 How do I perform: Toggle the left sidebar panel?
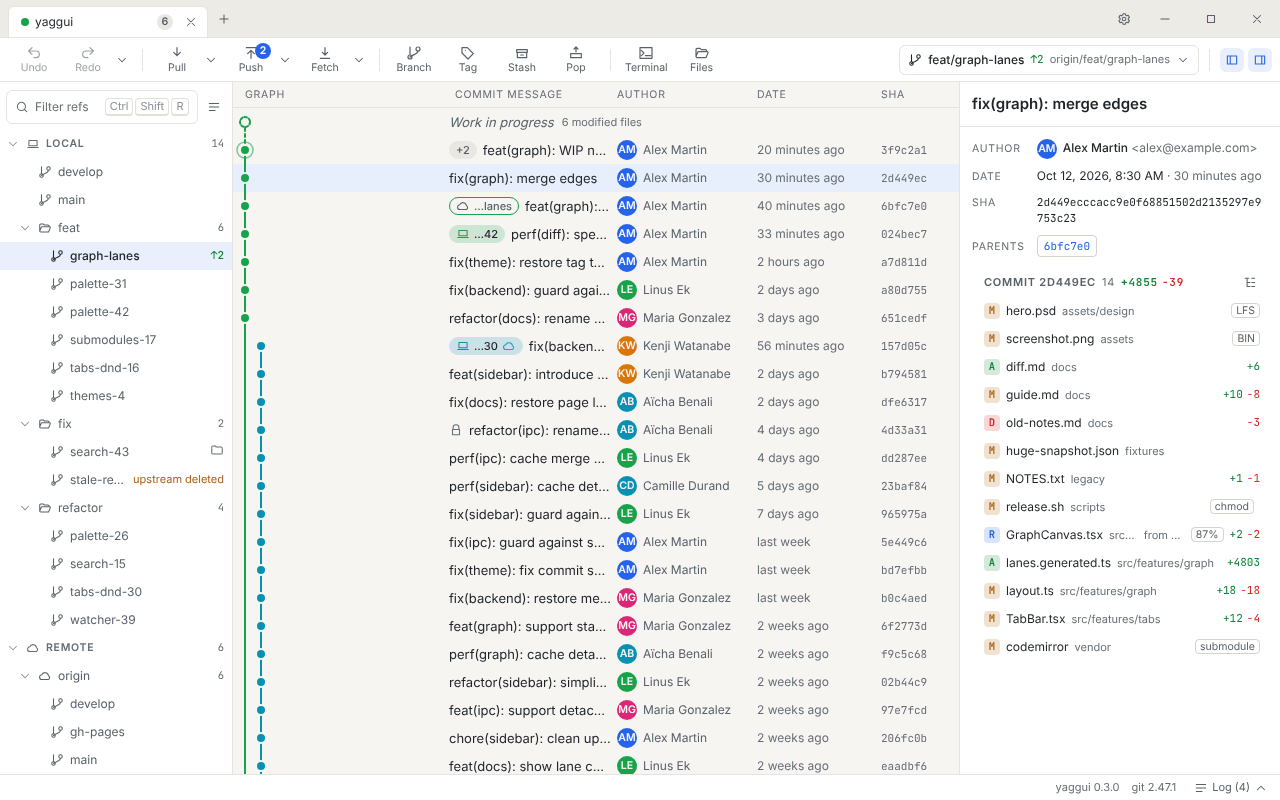(1232, 60)
